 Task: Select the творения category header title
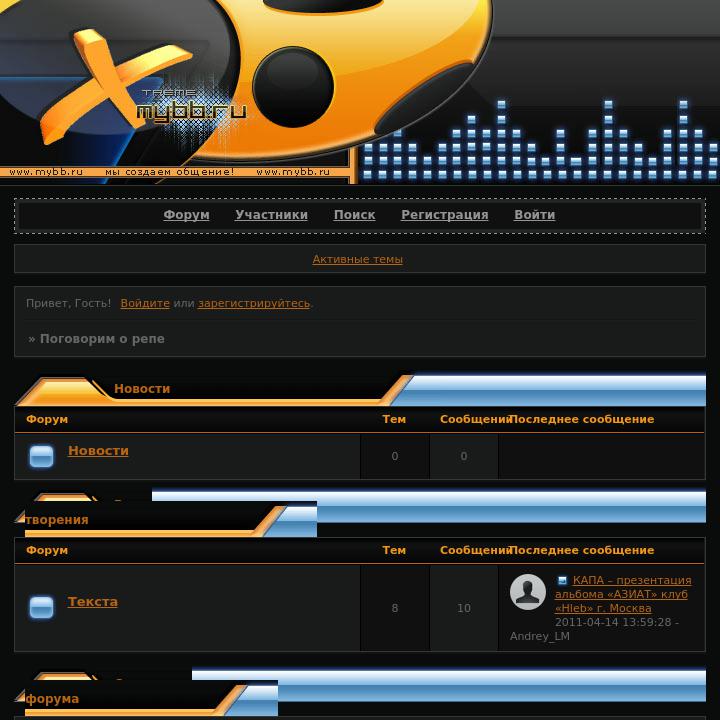[57, 519]
